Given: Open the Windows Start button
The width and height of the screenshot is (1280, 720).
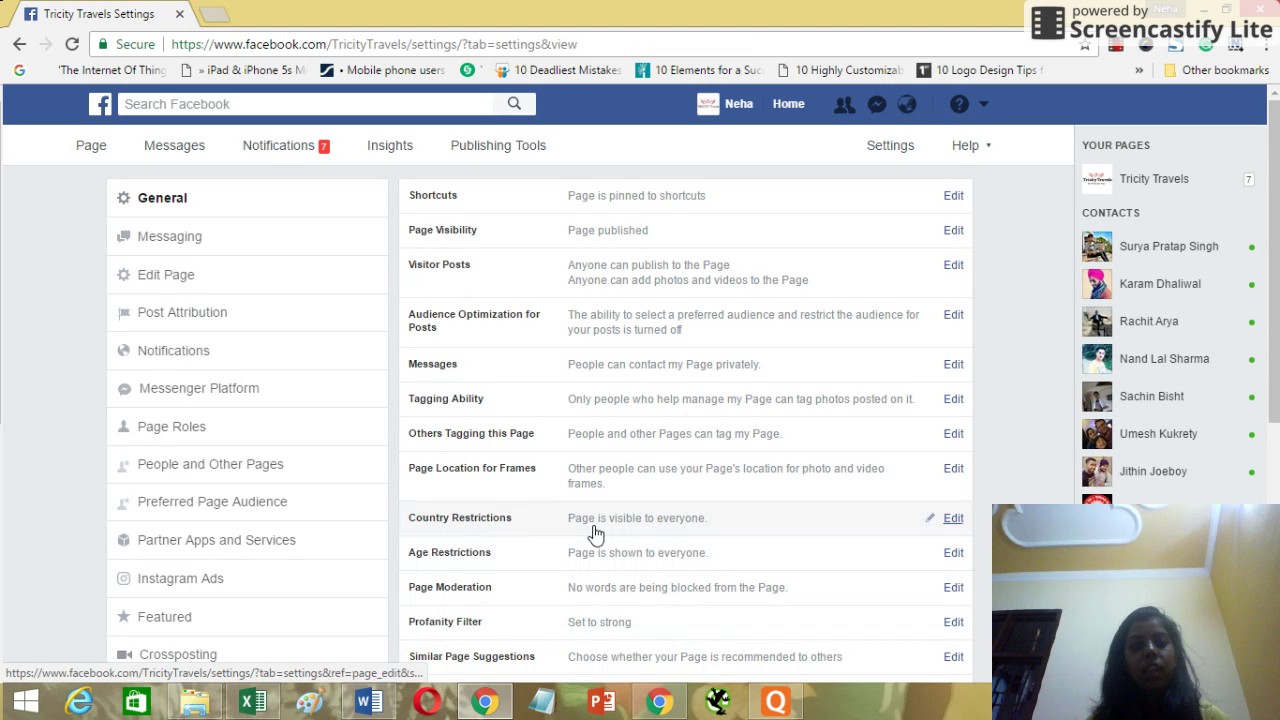Looking at the screenshot, I should click(x=26, y=702).
